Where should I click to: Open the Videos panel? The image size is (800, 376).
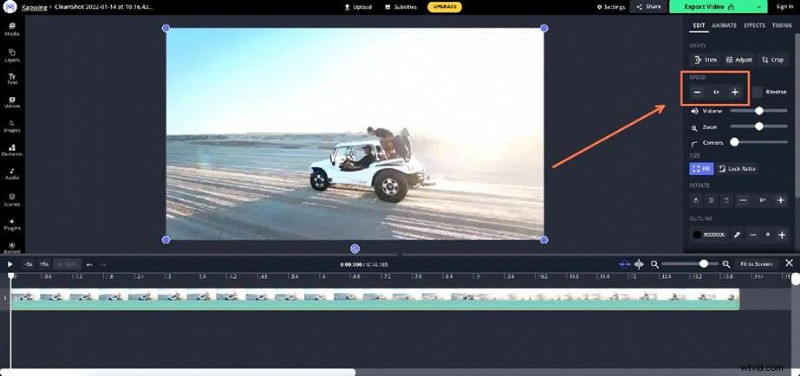tap(12, 103)
